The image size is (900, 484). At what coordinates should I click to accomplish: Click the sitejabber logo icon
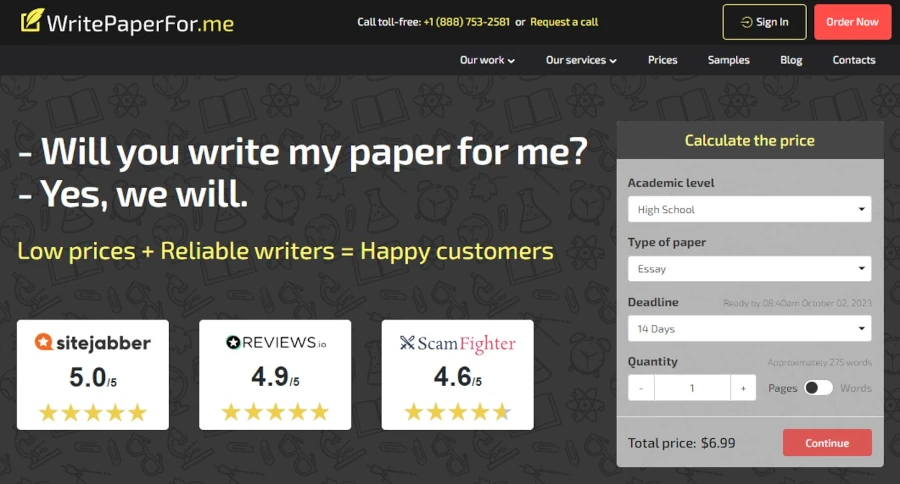pos(44,342)
